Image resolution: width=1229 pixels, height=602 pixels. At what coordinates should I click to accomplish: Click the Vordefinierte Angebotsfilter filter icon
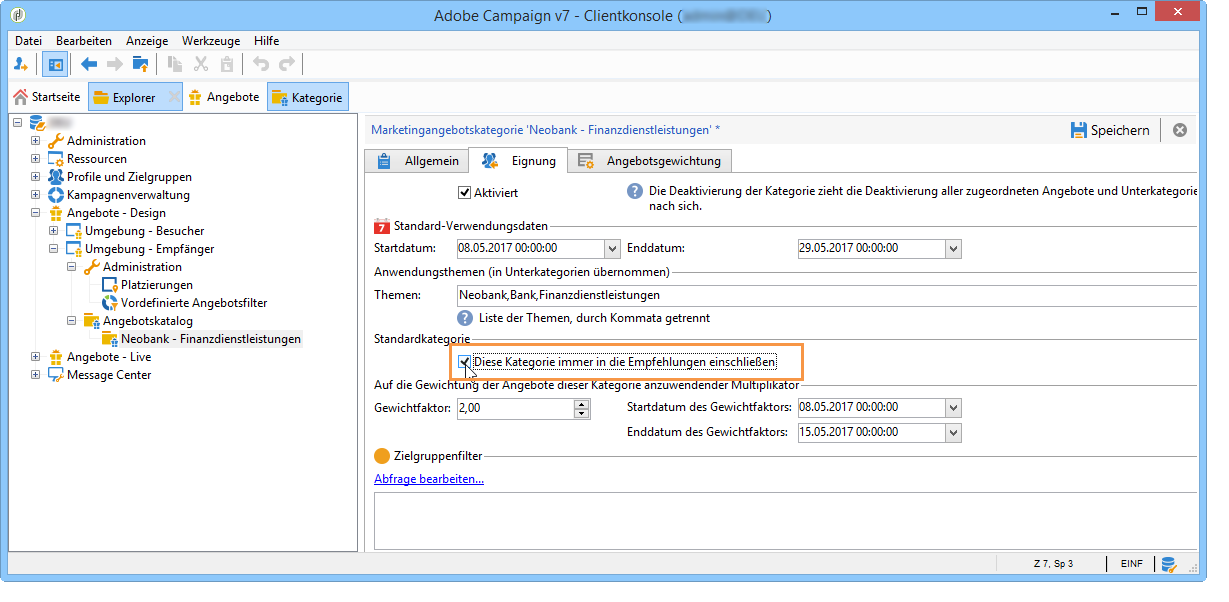pyautogui.click(x=110, y=303)
